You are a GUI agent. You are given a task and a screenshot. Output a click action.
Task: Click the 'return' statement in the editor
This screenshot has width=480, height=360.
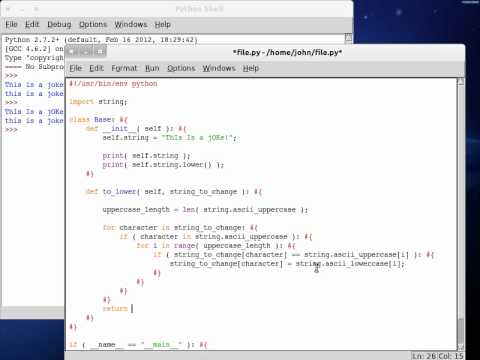[x=115, y=309]
